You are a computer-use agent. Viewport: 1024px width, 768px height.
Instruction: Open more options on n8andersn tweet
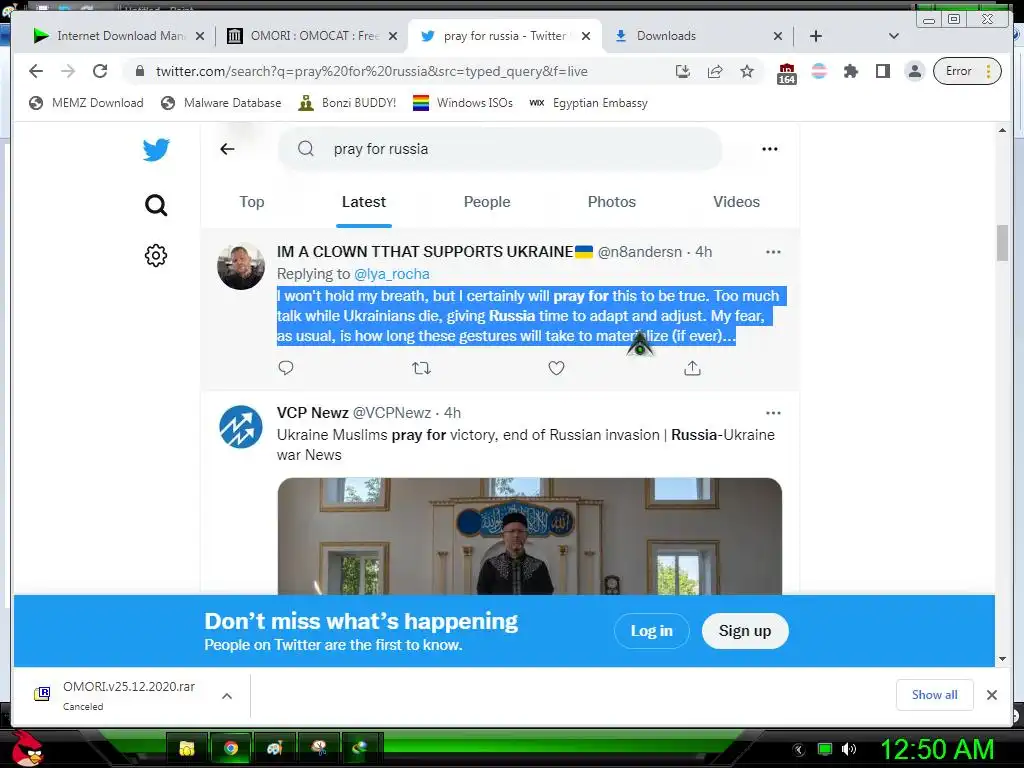[x=773, y=252]
